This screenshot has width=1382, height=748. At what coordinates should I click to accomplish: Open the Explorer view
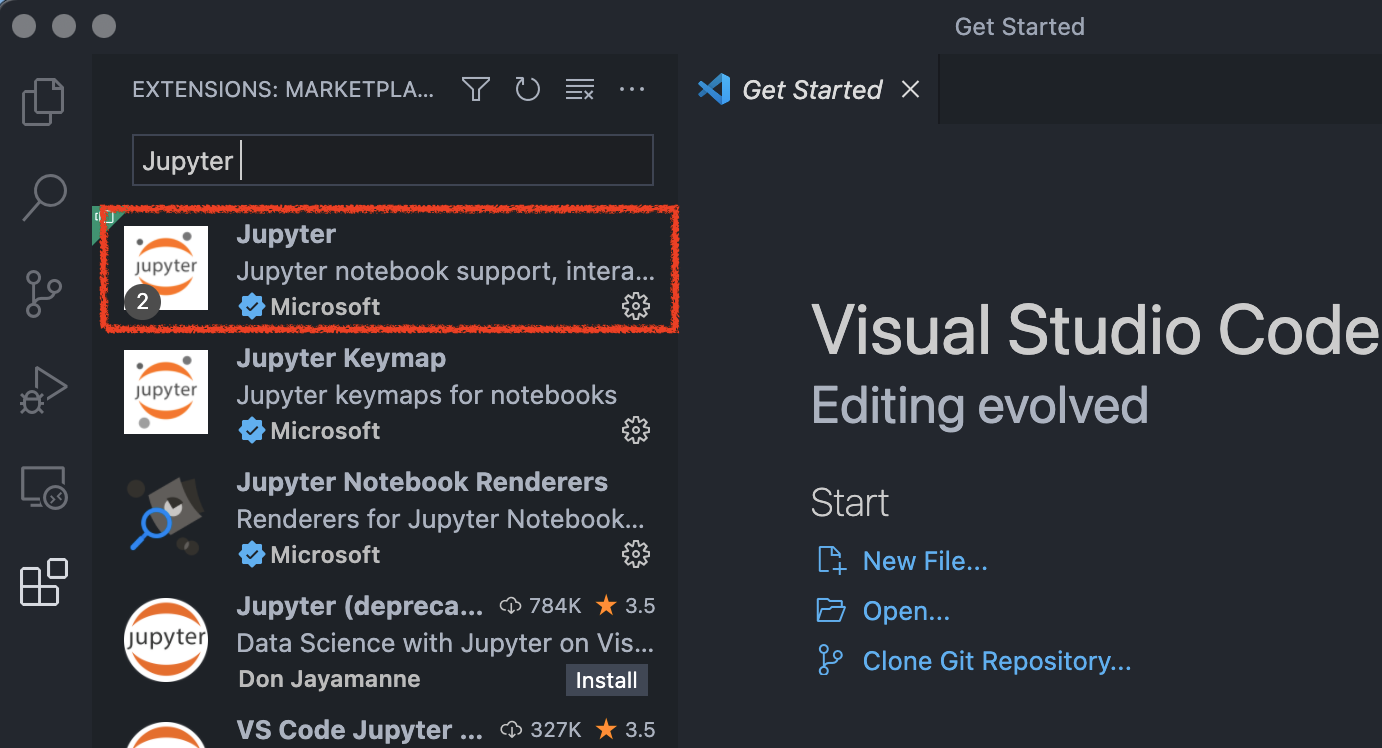click(x=42, y=101)
